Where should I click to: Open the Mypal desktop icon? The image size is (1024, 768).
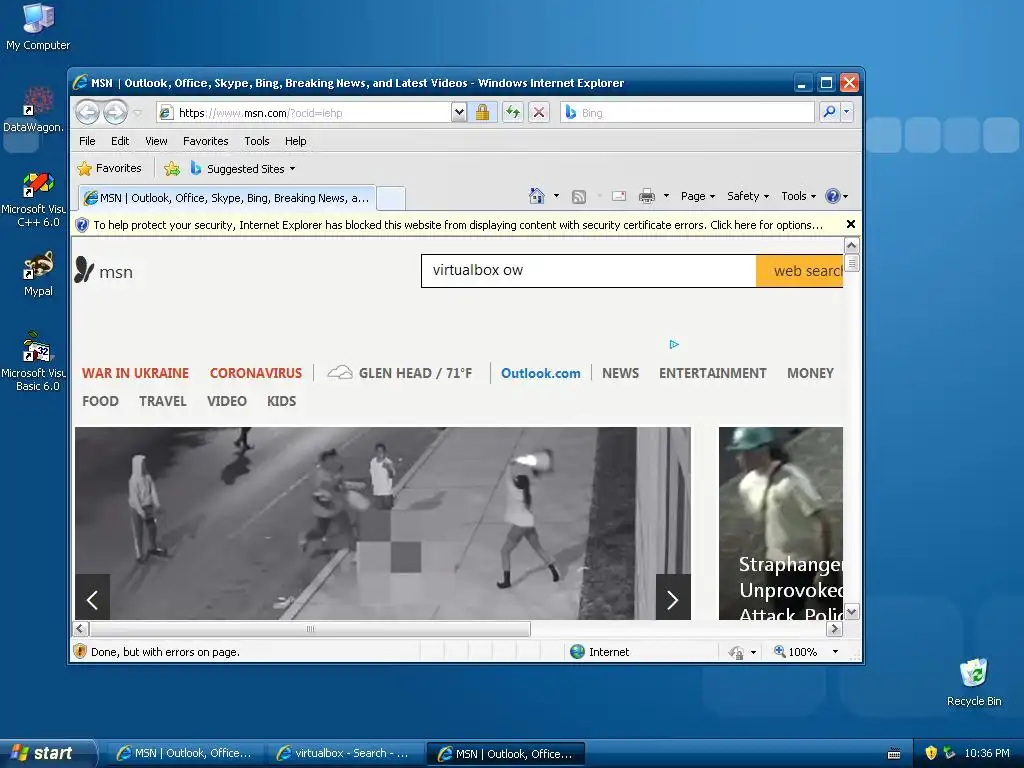pyautogui.click(x=38, y=274)
